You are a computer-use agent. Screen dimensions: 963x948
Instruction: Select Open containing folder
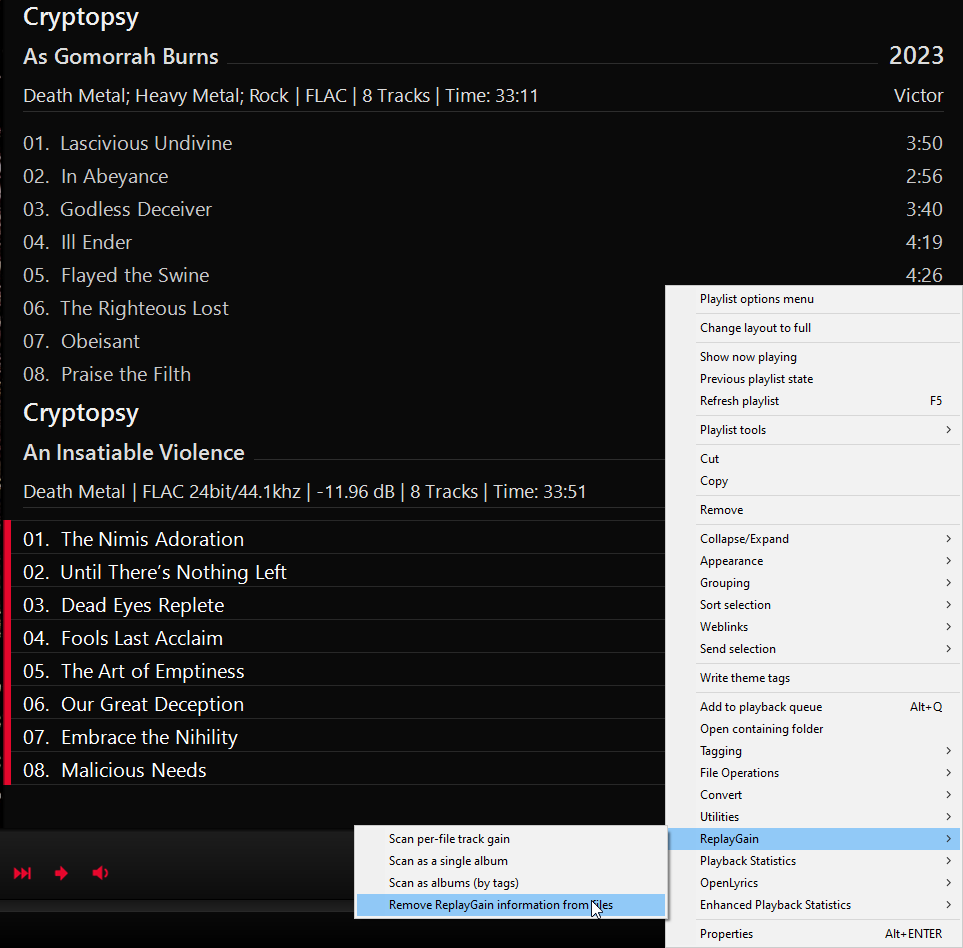[814, 729]
